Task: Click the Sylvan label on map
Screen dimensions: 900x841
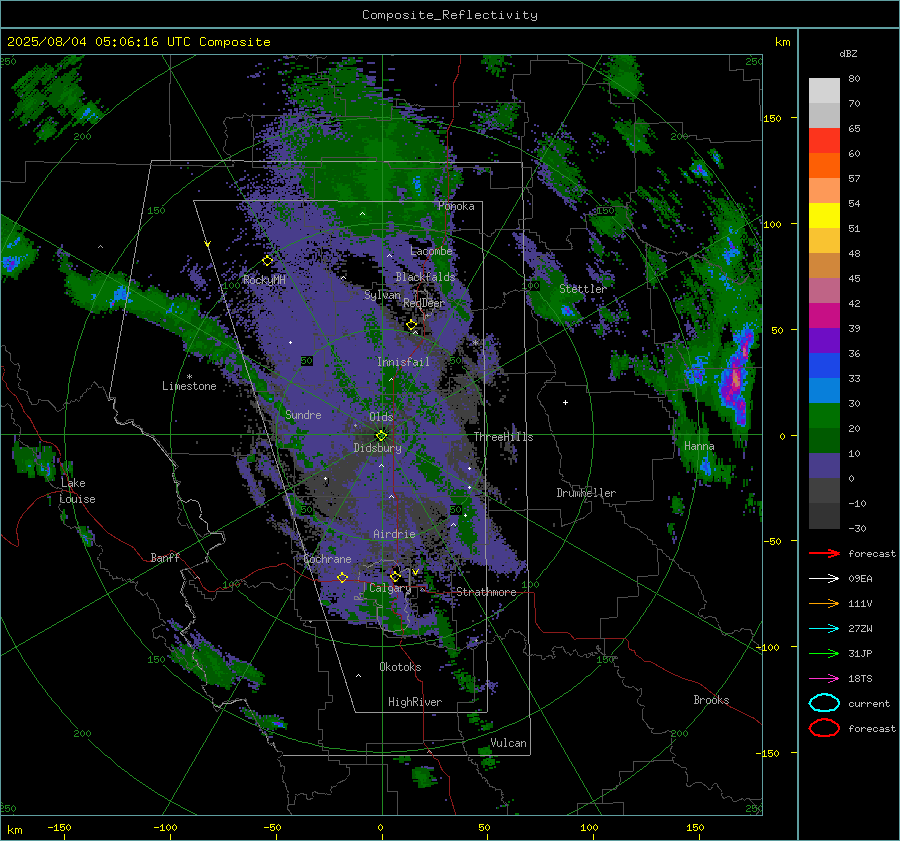Action: [382, 295]
